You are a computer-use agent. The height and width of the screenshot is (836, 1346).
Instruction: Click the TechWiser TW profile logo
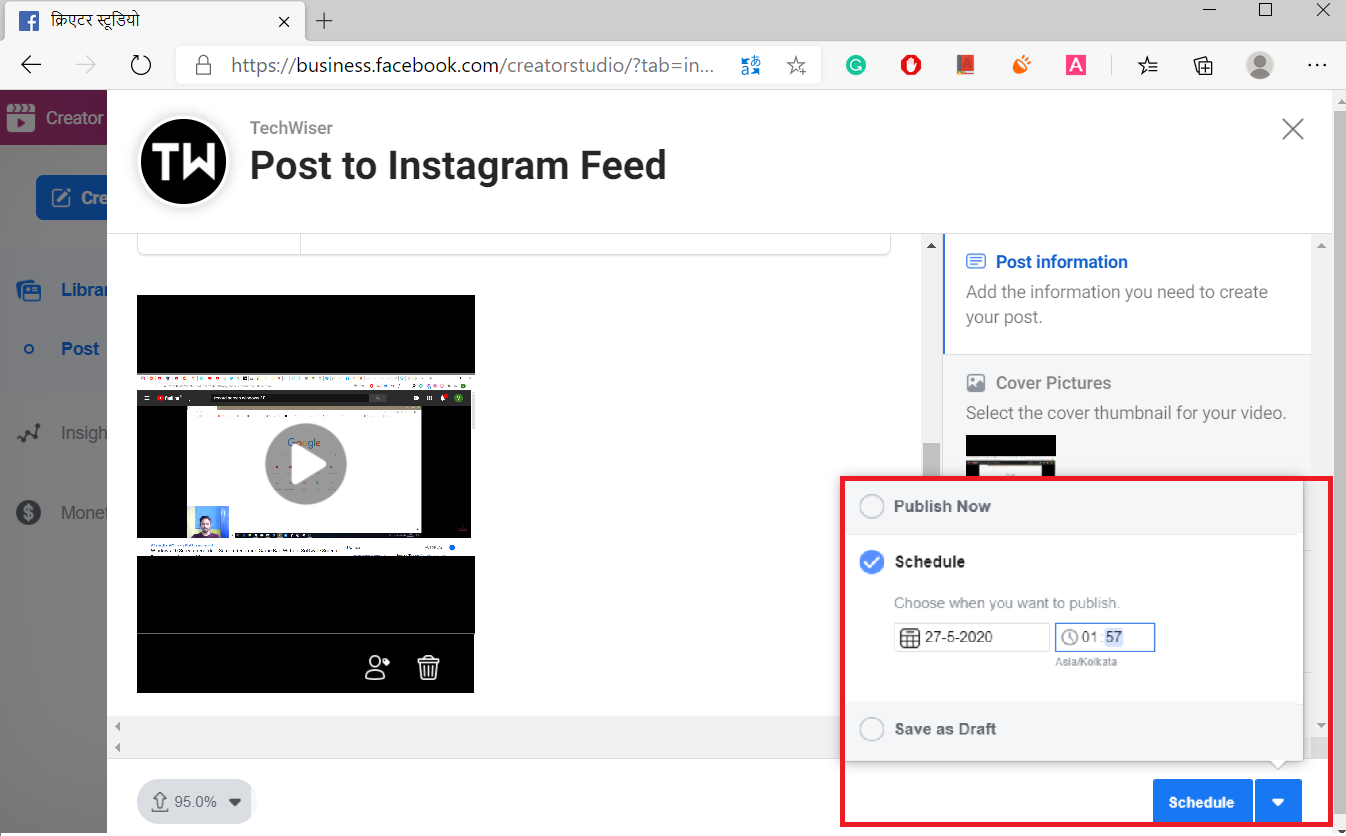[184, 162]
